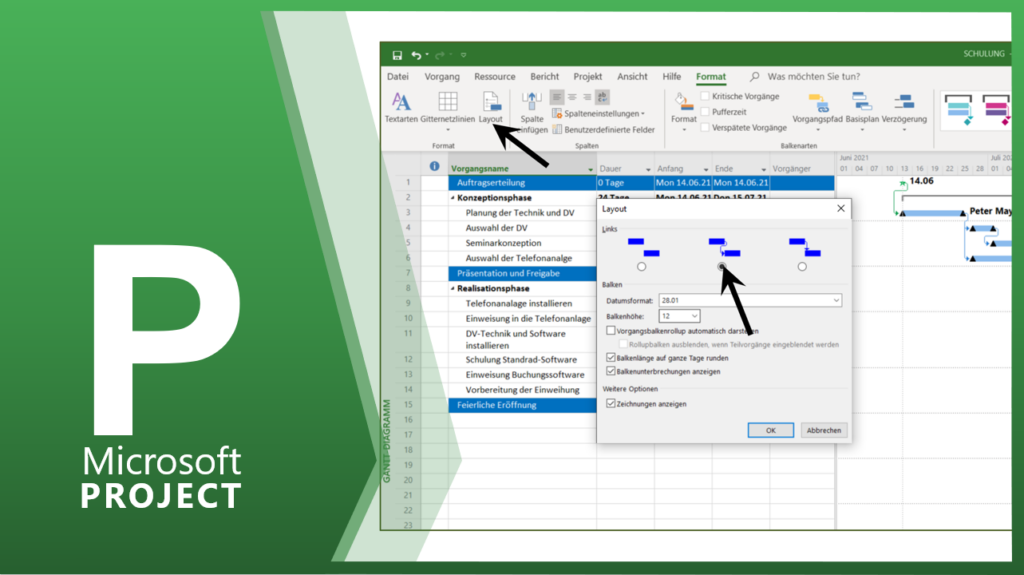Click the Spalte einfügen icon
Screen dimensions: 1024x575
pyautogui.click(x=532, y=102)
